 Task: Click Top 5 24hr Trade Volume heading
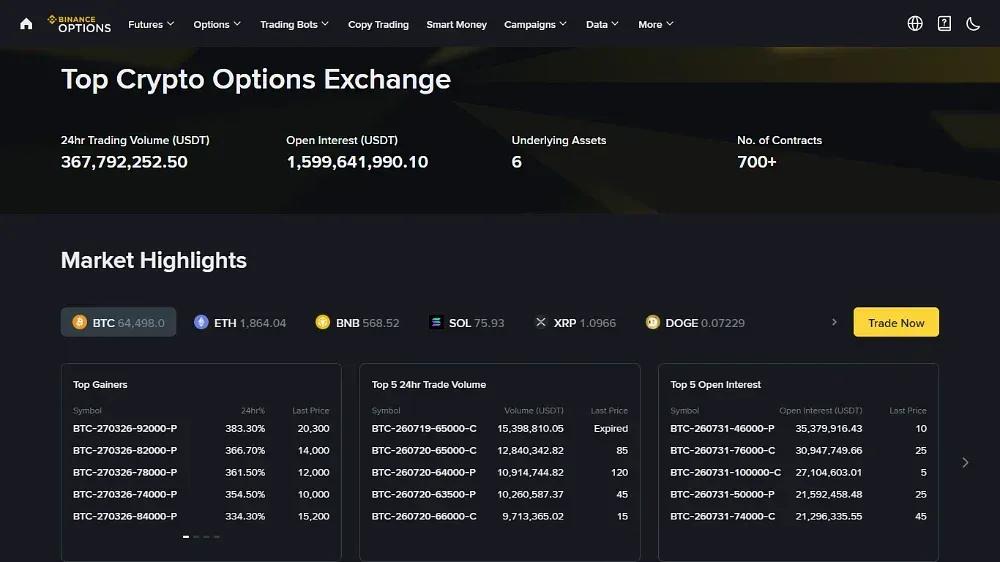tap(429, 385)
